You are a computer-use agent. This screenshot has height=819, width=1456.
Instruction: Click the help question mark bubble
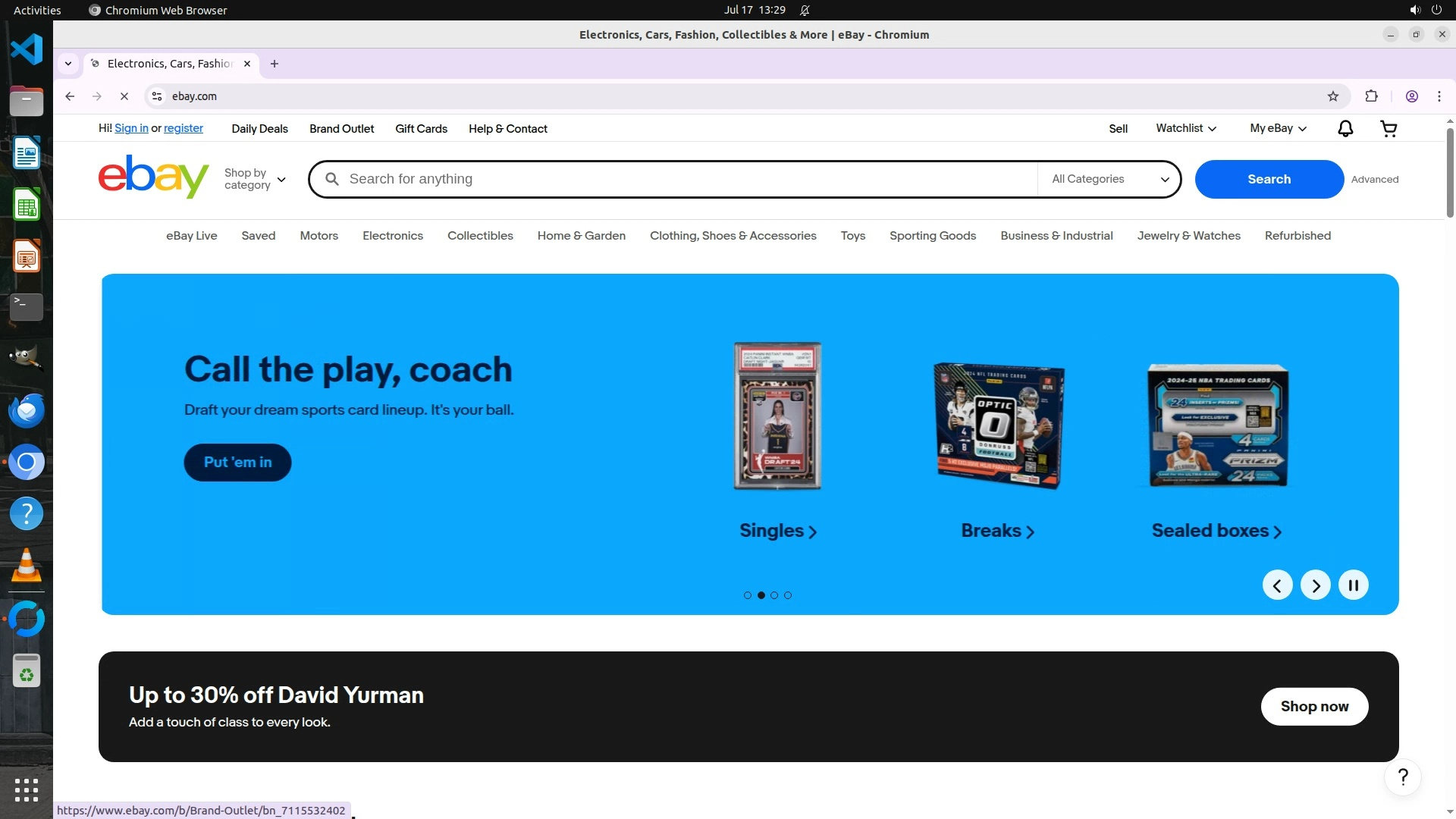[1402, 777]
